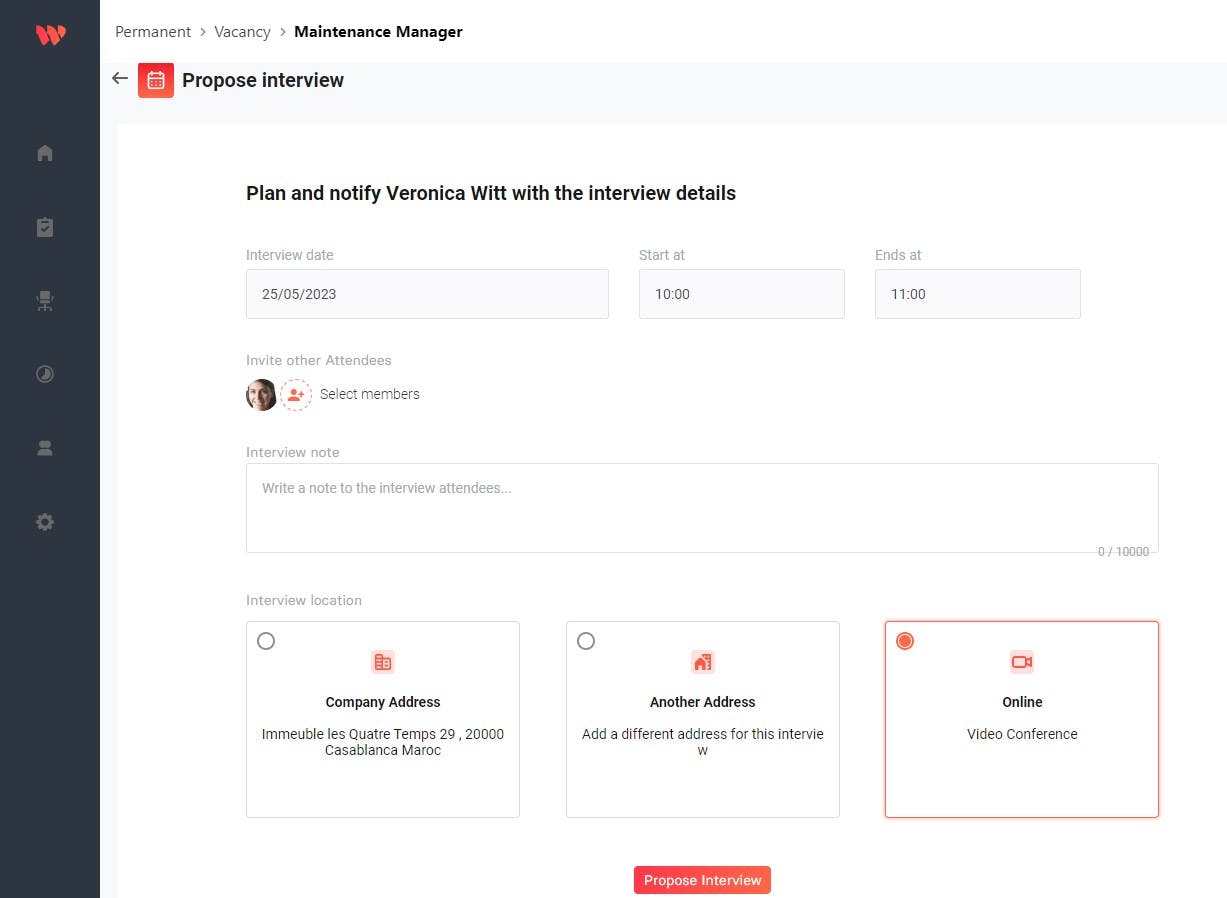Image resolution: width=1227 pixels, height=898 pixels.
Task: Click the Propose Interview button
Action: (x=702, y=880)
